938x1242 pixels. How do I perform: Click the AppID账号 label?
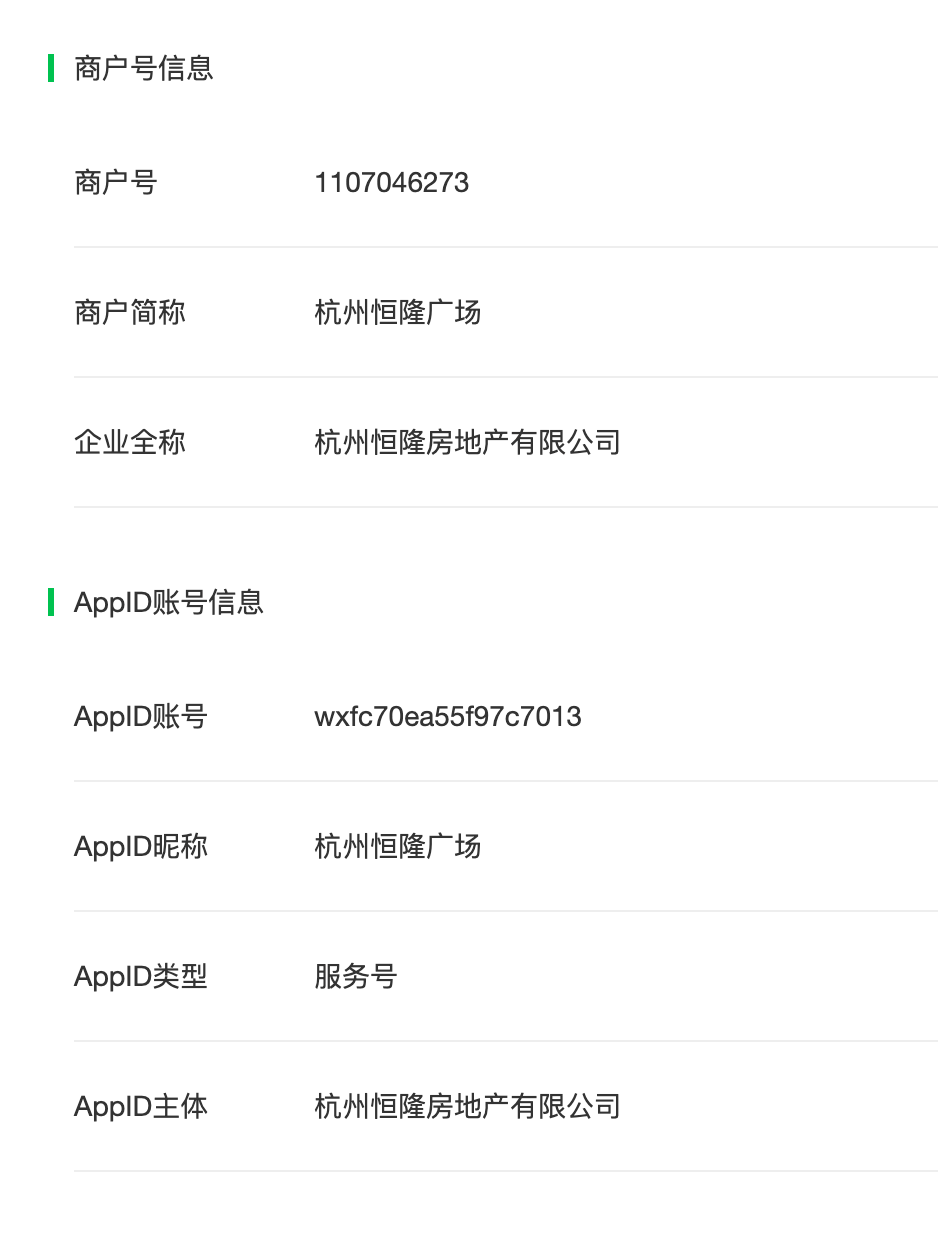point(141,716)
